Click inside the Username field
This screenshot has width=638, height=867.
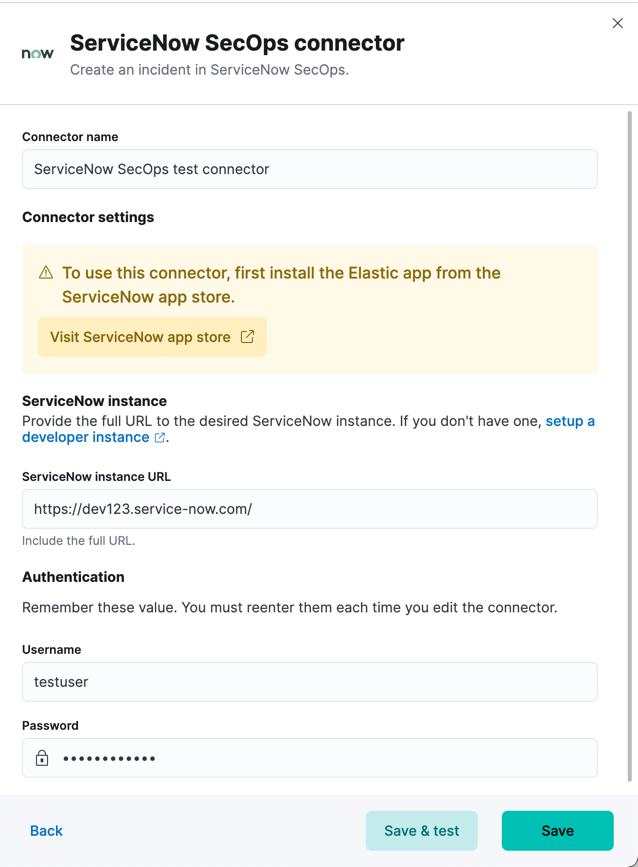310,682
